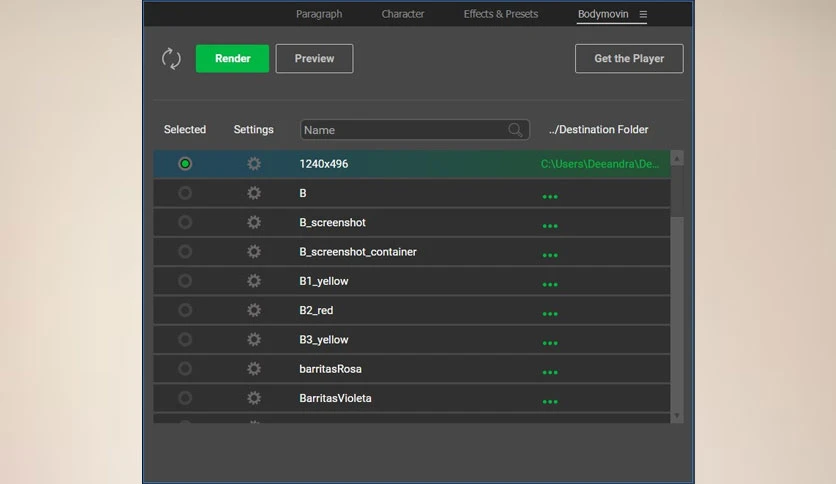The height and width of the screenshot is (484, 836).
Task: Open settings gear for 1240x496
Action: click(254, 164)
